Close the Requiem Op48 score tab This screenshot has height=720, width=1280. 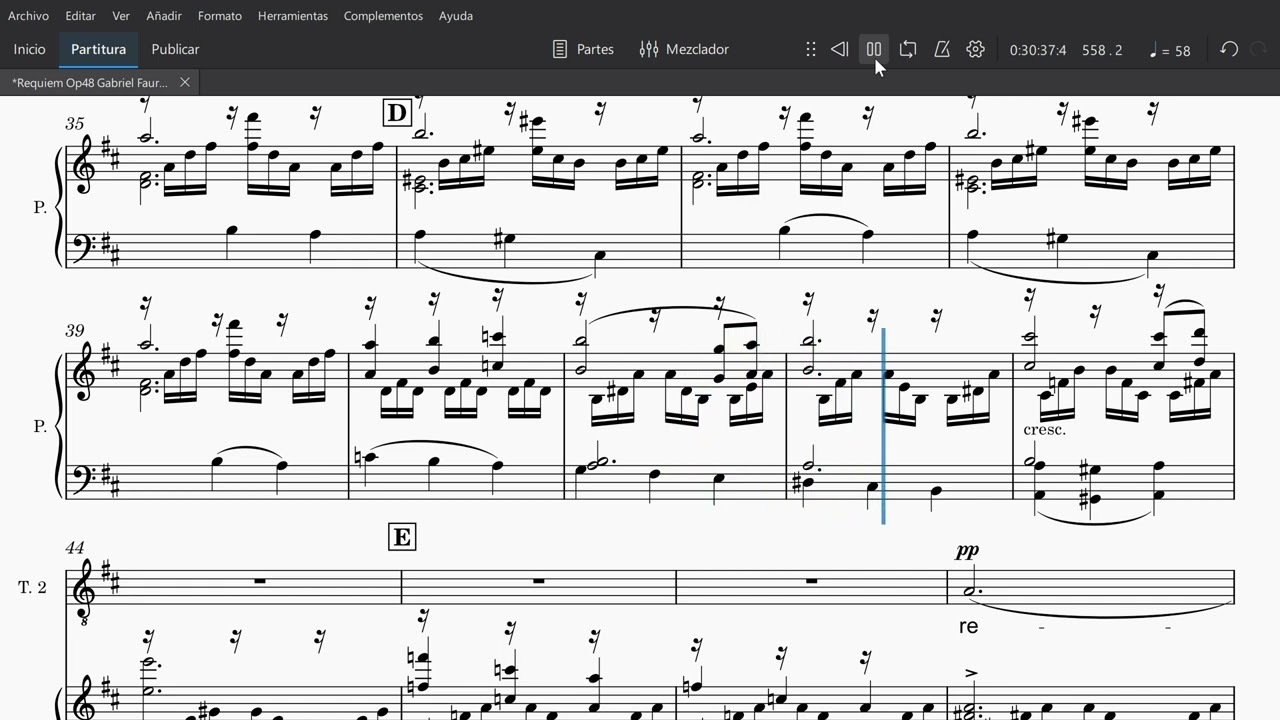point(185,82)
